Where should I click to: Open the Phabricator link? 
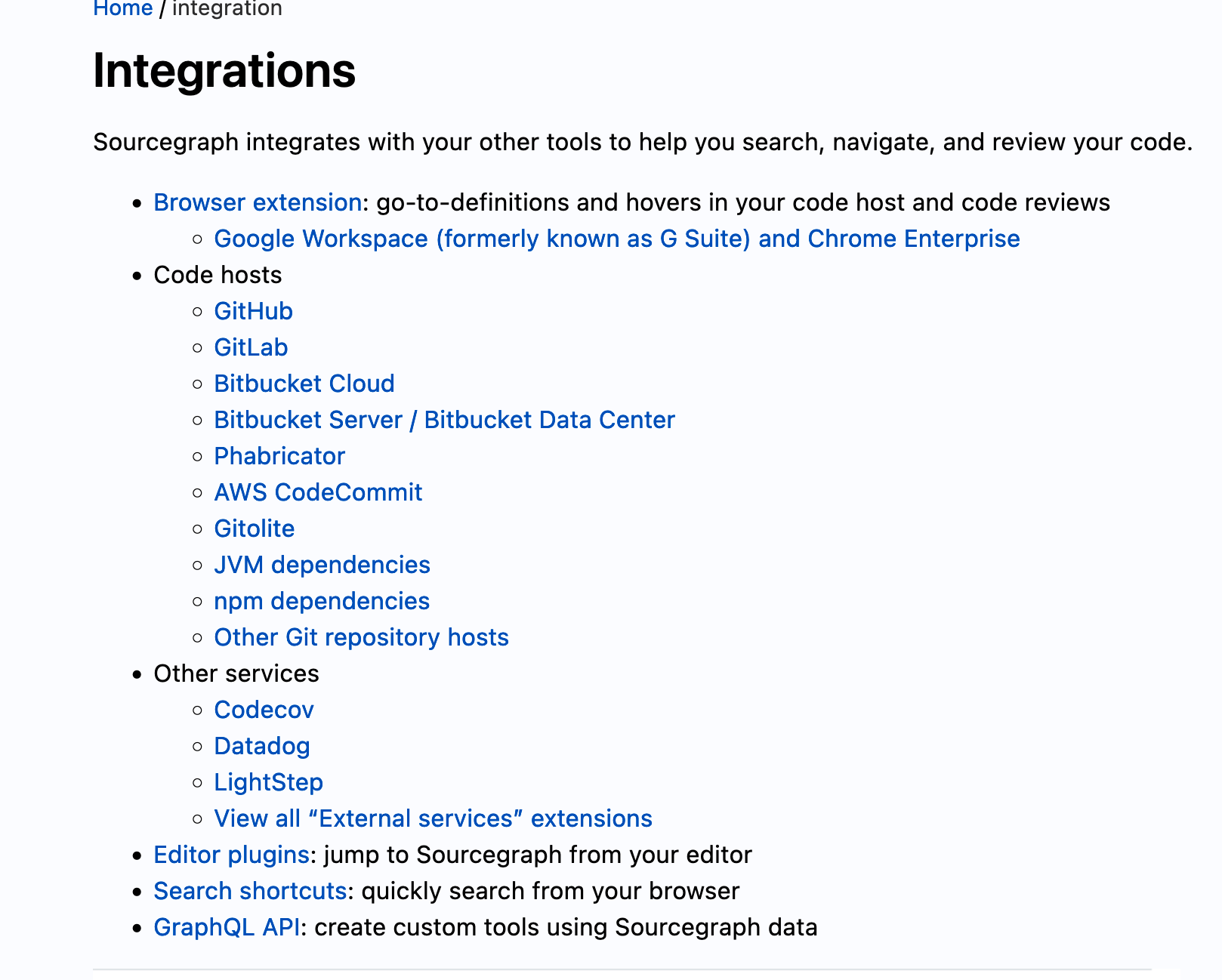coord(279,456)
